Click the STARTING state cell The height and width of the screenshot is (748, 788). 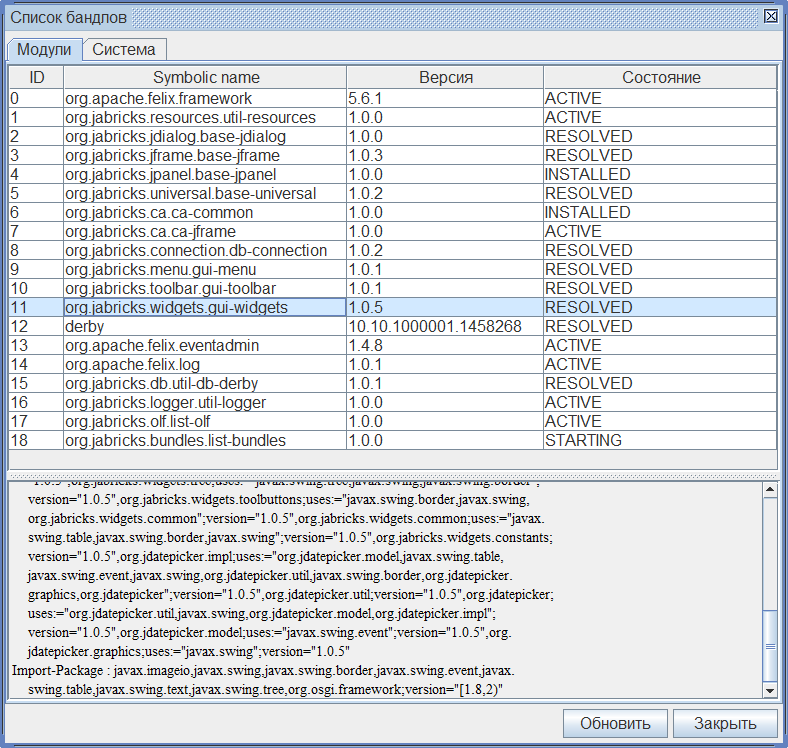(x=660, y=440)
